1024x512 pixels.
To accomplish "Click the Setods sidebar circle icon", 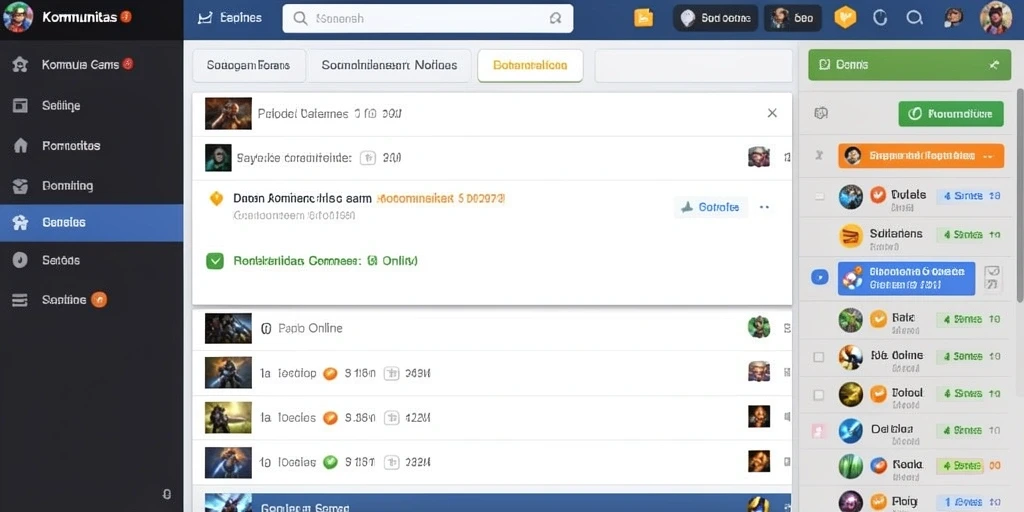I will click(x=20, y=260).
